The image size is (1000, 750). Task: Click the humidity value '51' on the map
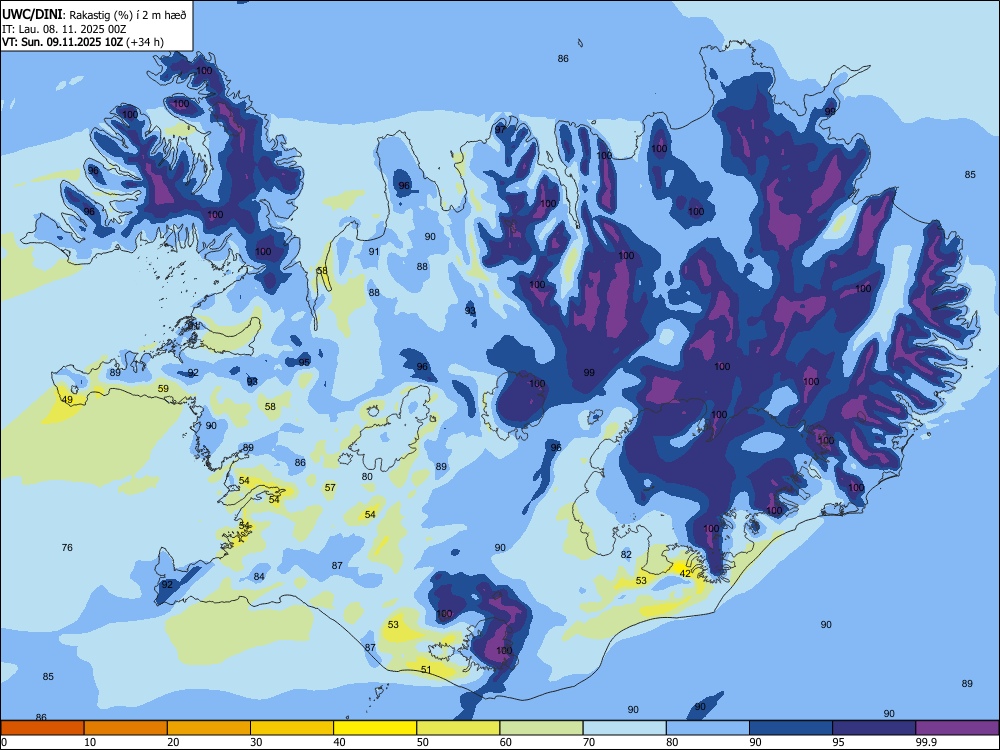pos(426,669)
